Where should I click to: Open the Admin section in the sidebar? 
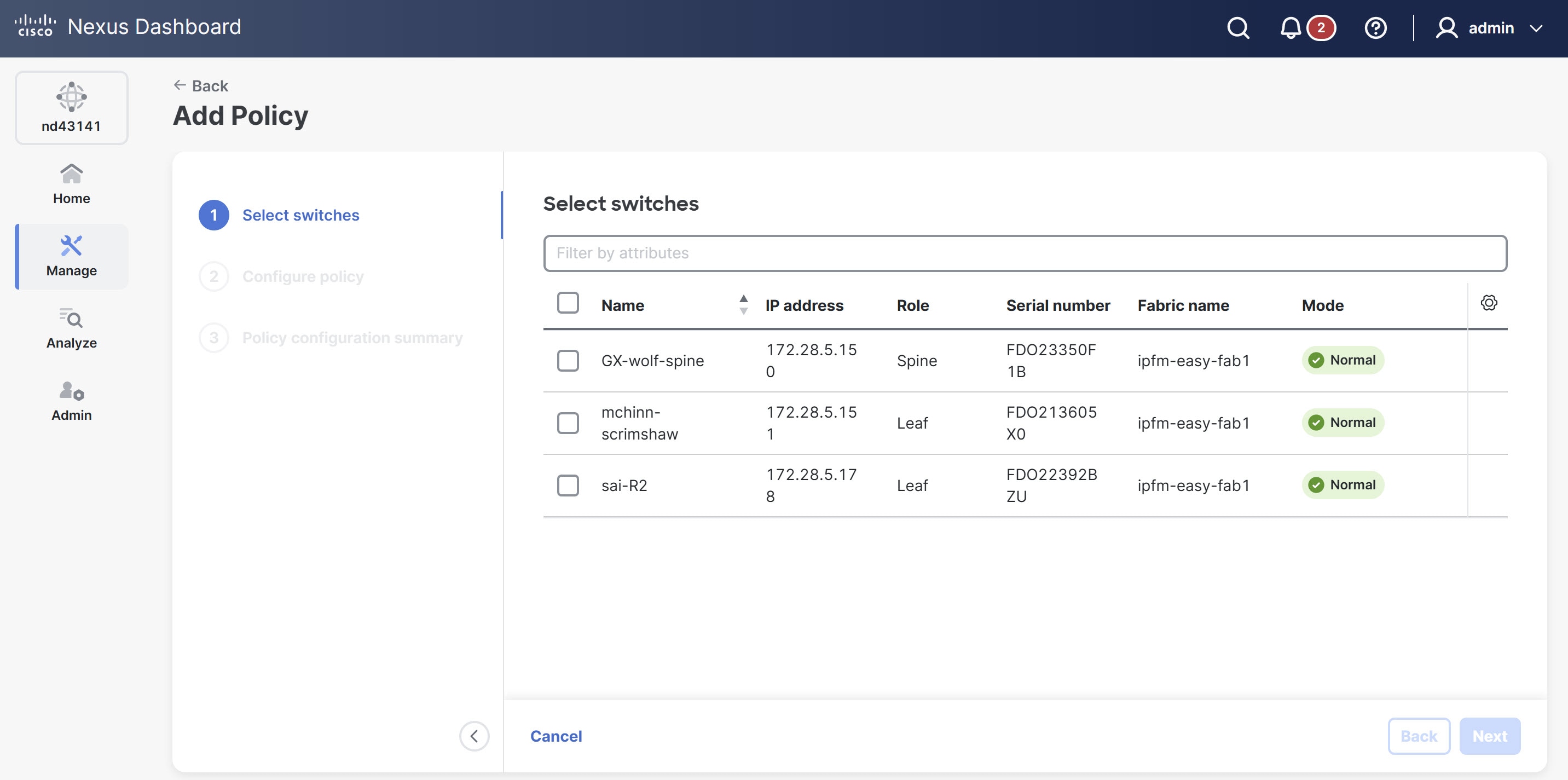point(71,401)
